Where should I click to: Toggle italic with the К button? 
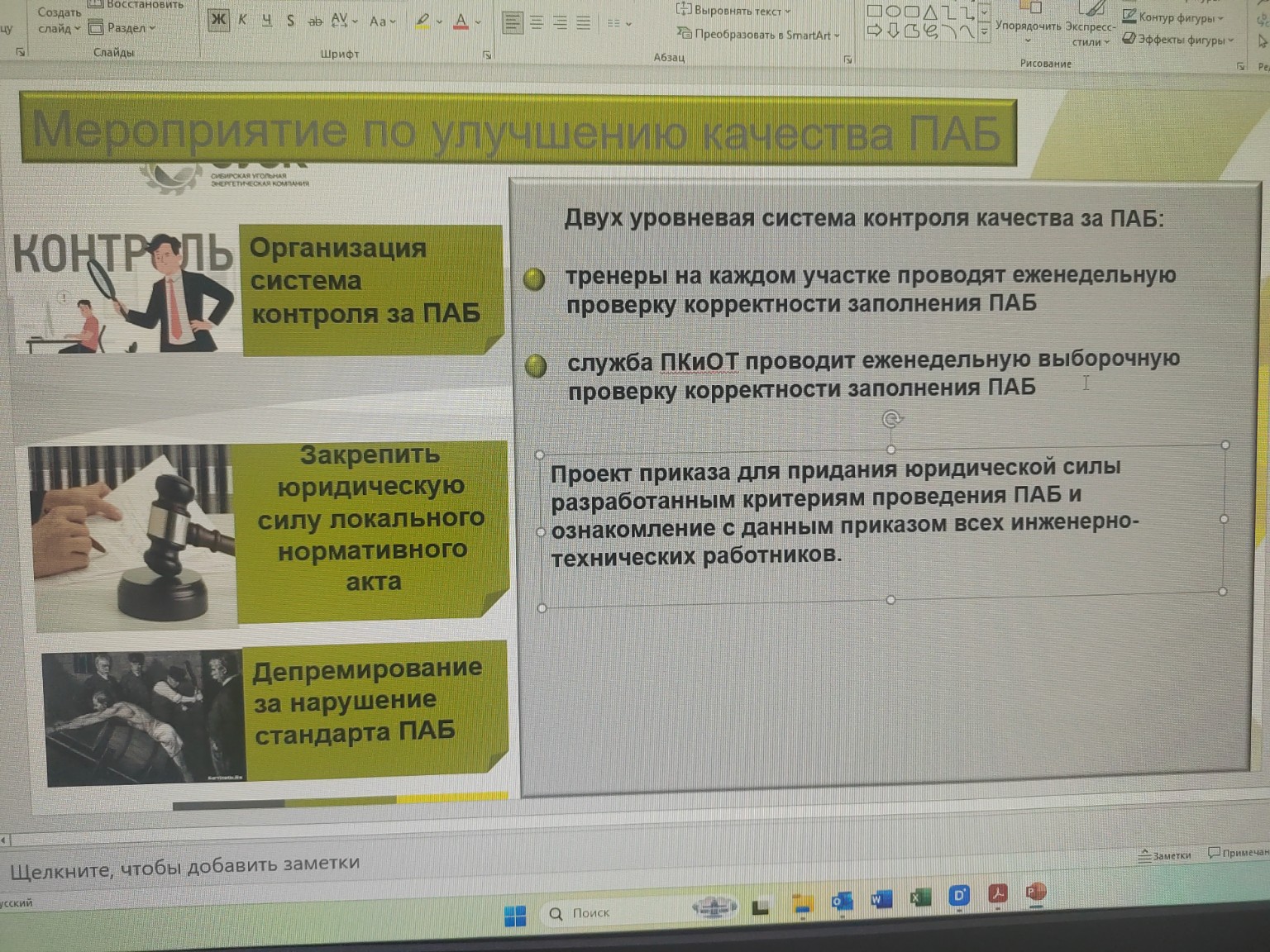pos(242,18)
